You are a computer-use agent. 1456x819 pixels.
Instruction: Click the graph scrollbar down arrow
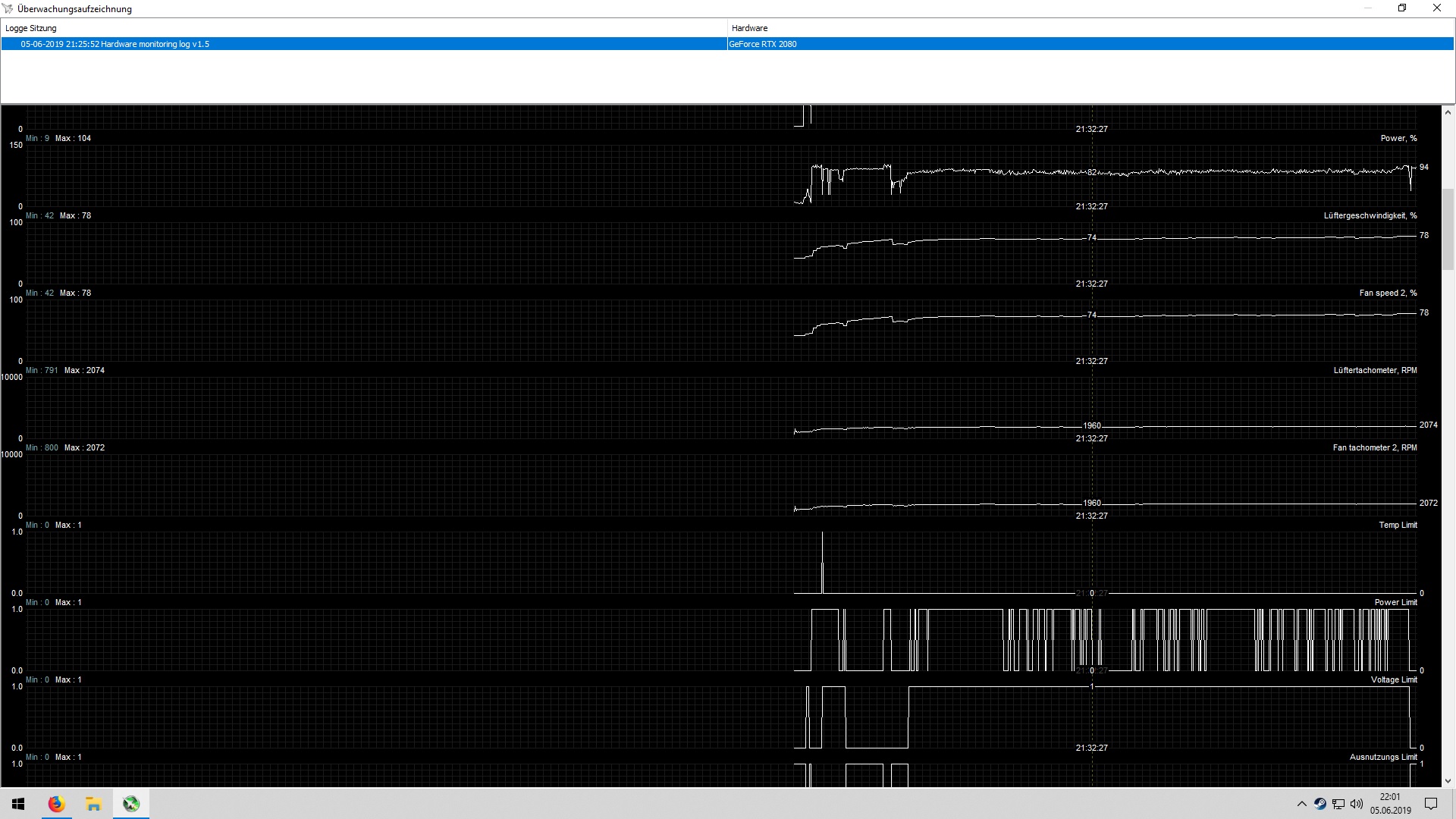coord(1448,780)
